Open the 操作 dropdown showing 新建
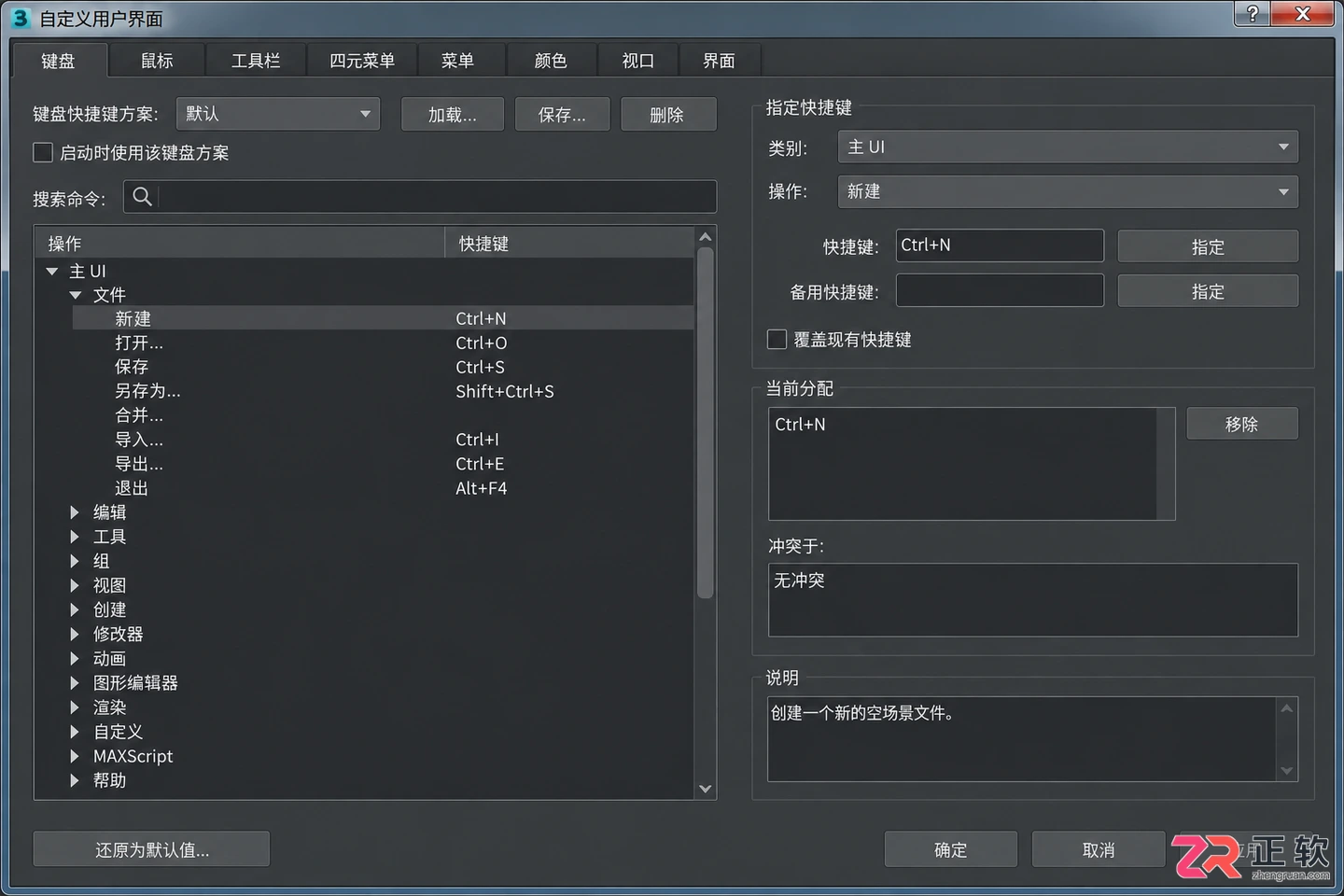 tap(1068, 191)
